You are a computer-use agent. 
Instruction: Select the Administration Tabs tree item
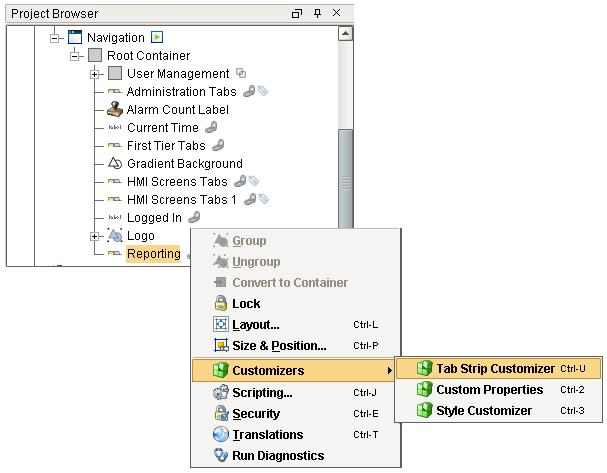(x=181, y=91)
